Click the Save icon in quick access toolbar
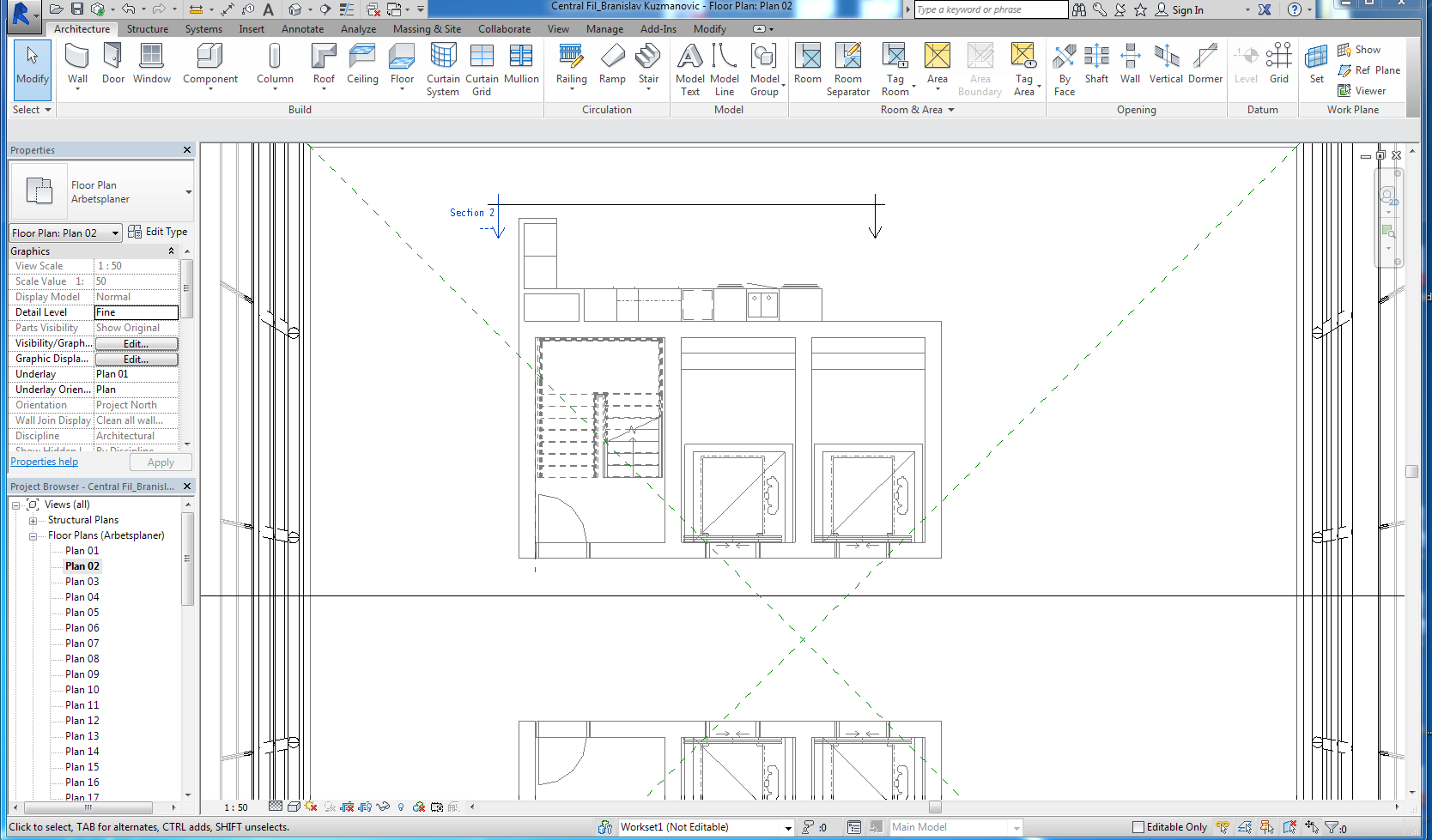Screen dimensions: 1432x840 (77, 9)
